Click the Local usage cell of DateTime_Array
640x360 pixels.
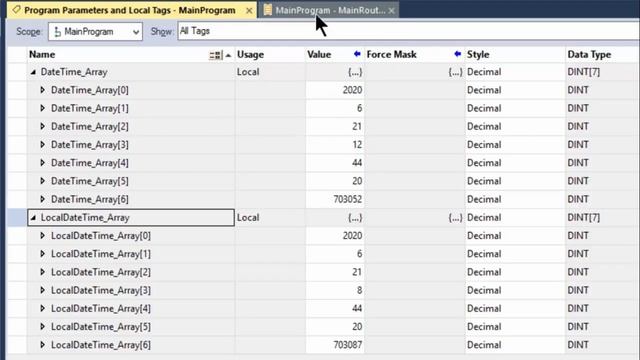(x=270, y=72)
